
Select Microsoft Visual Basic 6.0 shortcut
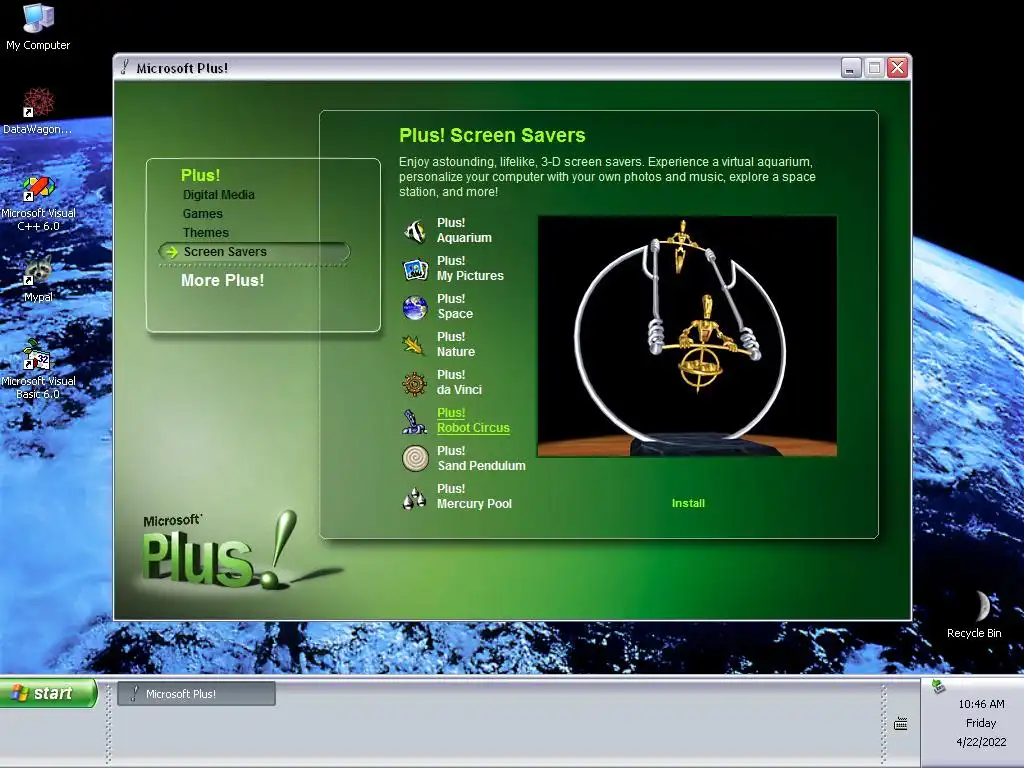[38, 369]
